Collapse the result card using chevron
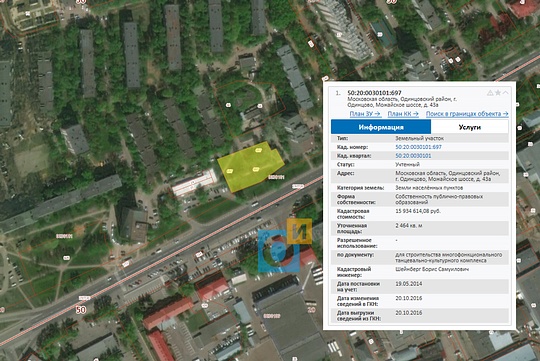 click(505, 93)
